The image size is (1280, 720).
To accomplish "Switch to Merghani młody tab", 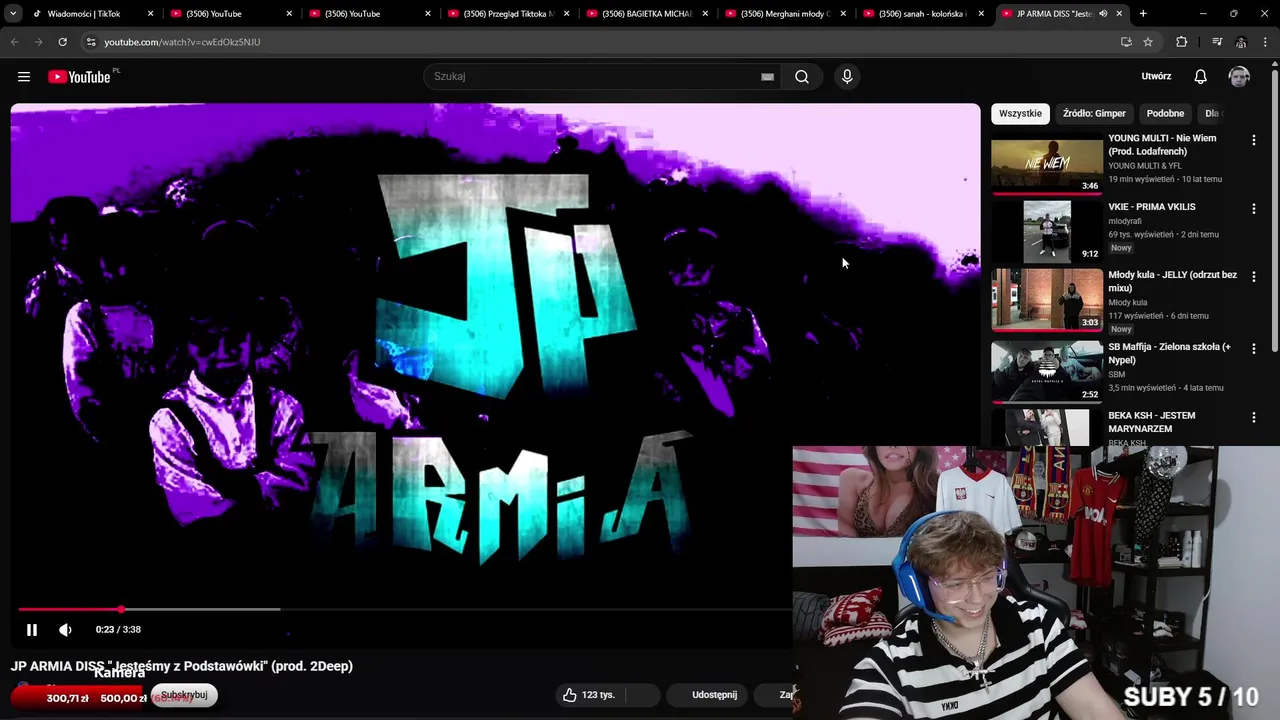I will click(785, 14).
